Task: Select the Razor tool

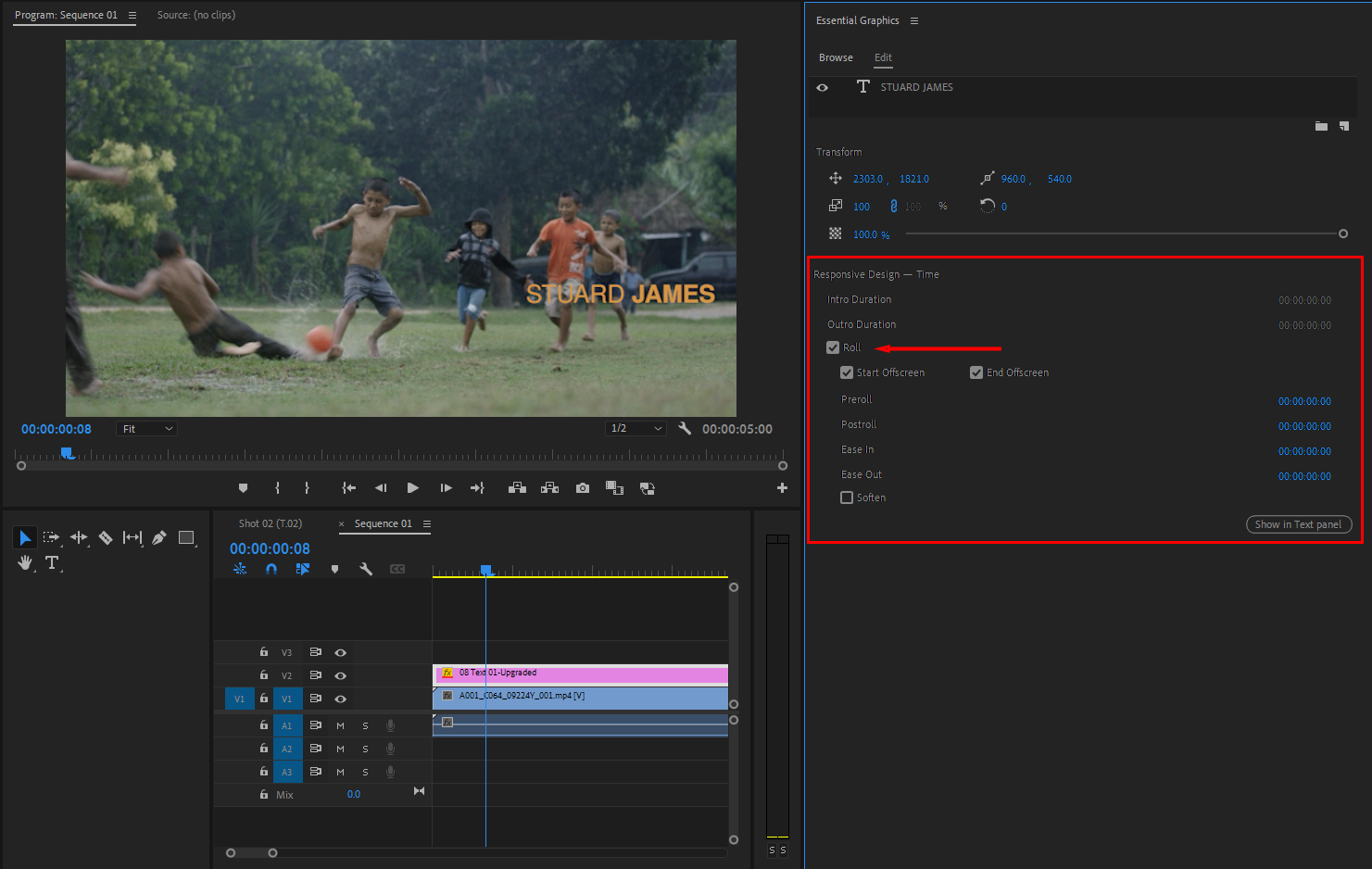Action: click(106, 537)
